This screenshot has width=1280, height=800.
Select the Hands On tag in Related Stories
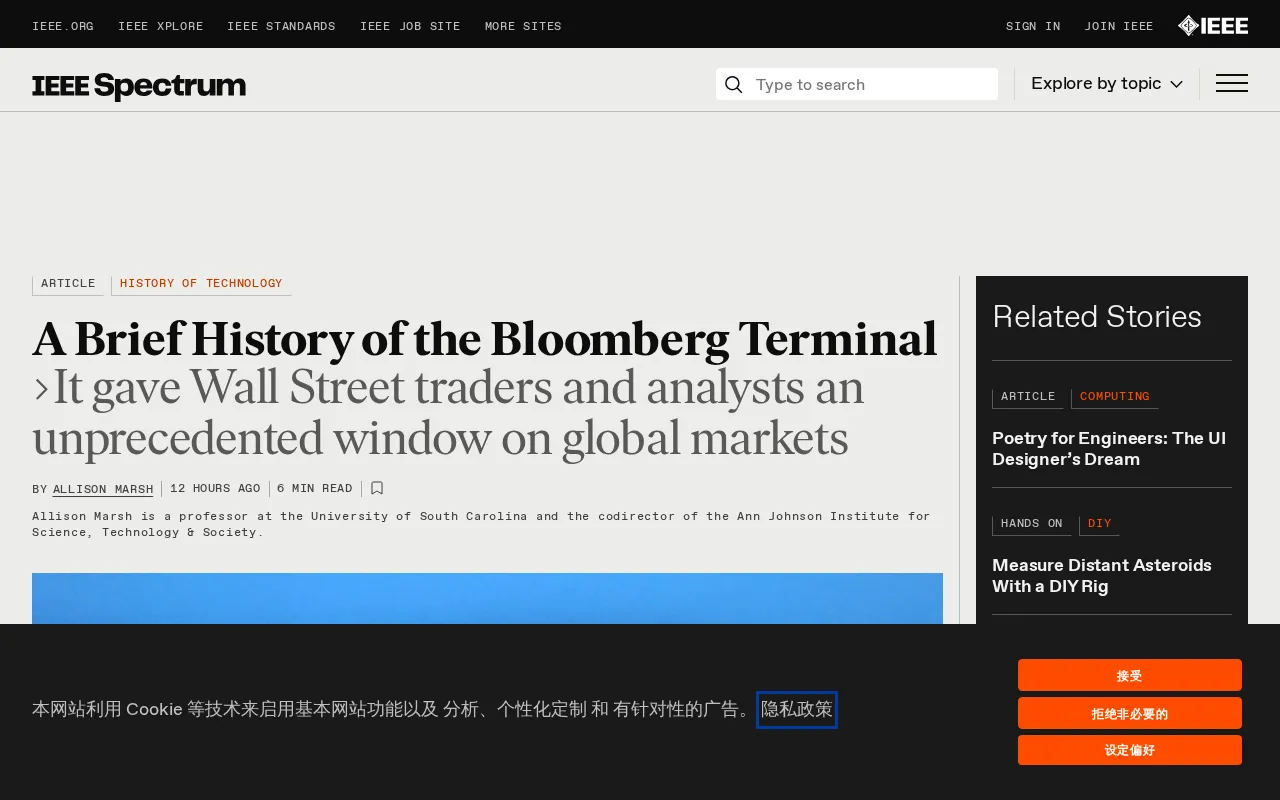point(1031,524)
